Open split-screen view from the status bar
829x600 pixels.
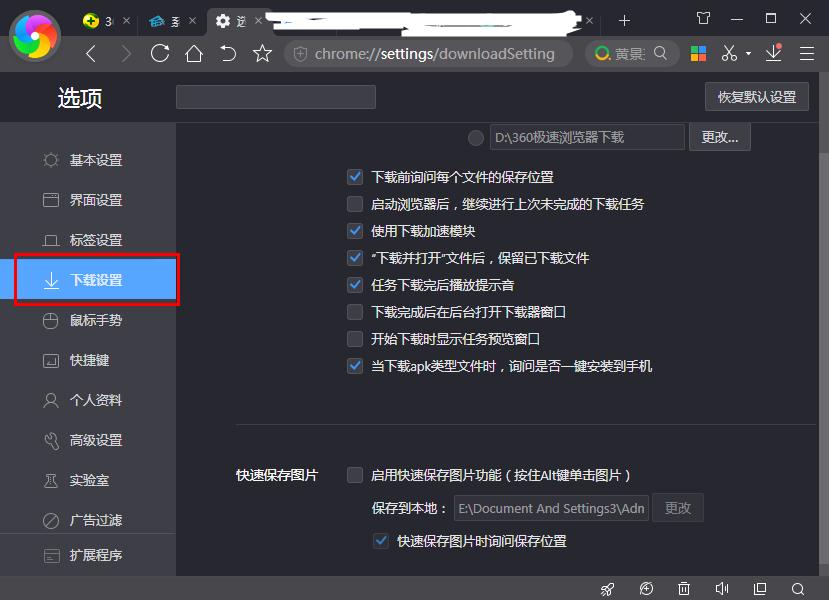(760, 589)
